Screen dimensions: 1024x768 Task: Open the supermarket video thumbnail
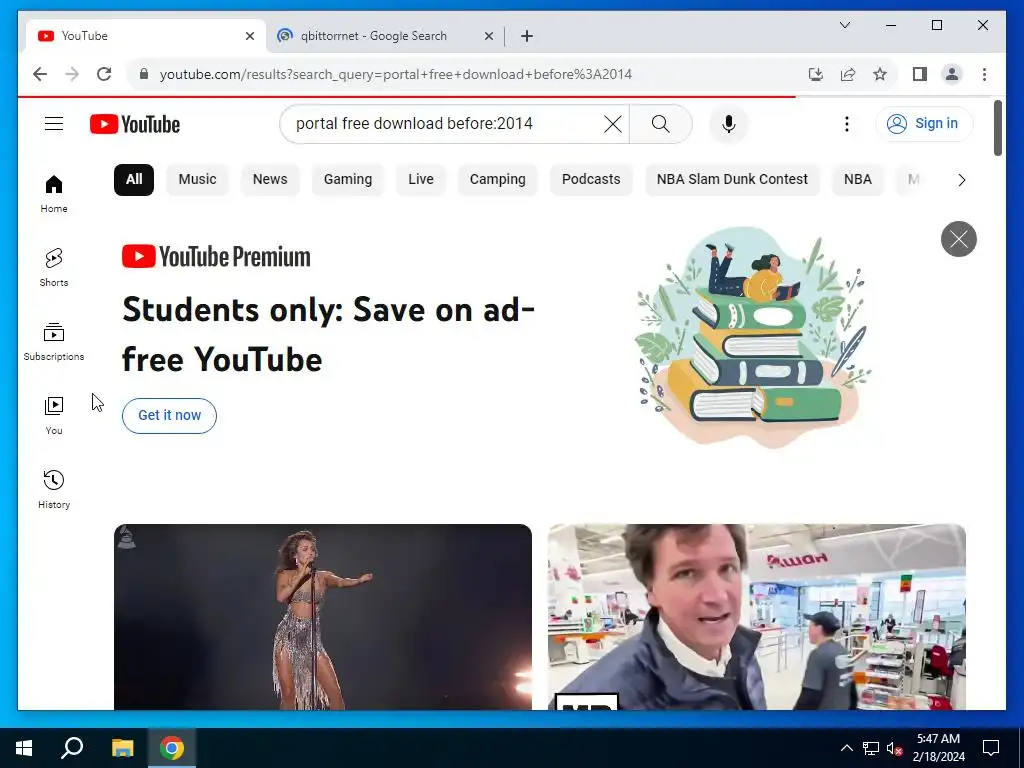pyautogui.click(x=757, y=616)
